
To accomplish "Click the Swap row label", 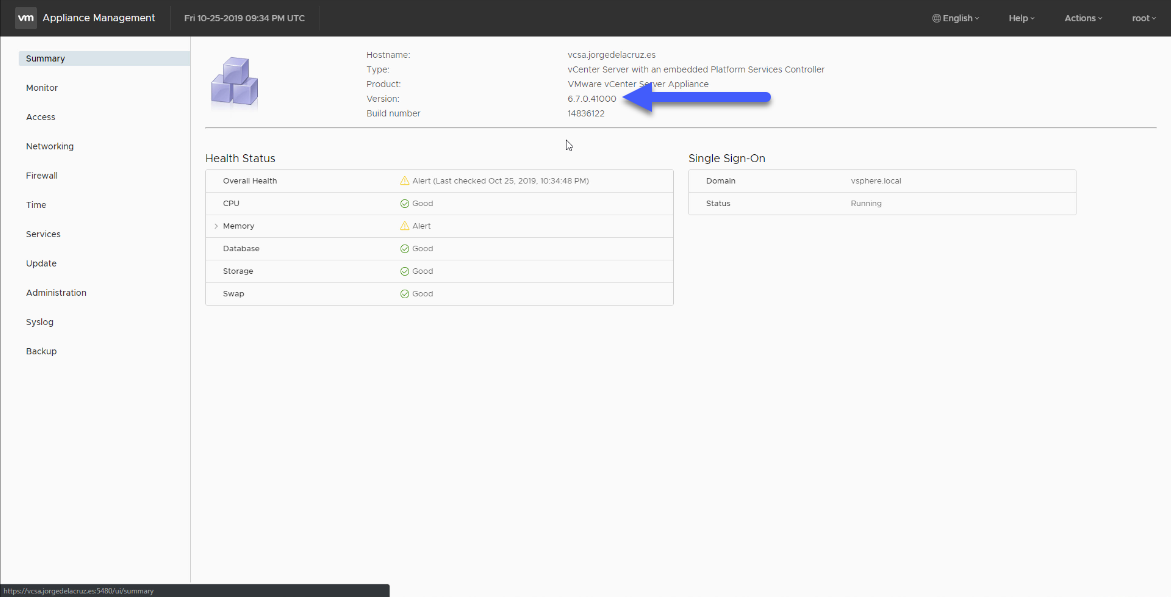I will [x=234, y=294].
